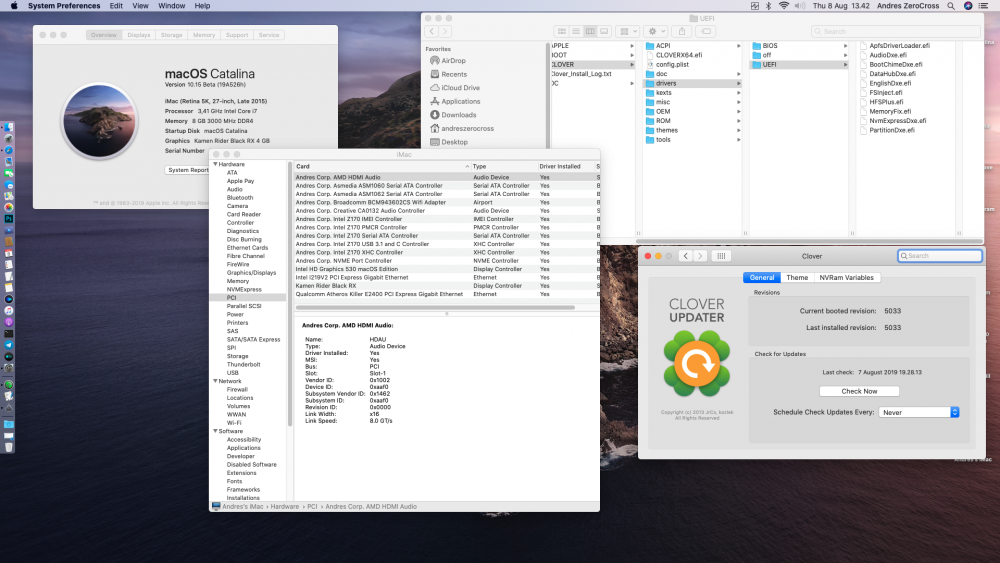Screen dimensions: 1000x563
Task: Switch Finder to column view
Action: [590, 31]
